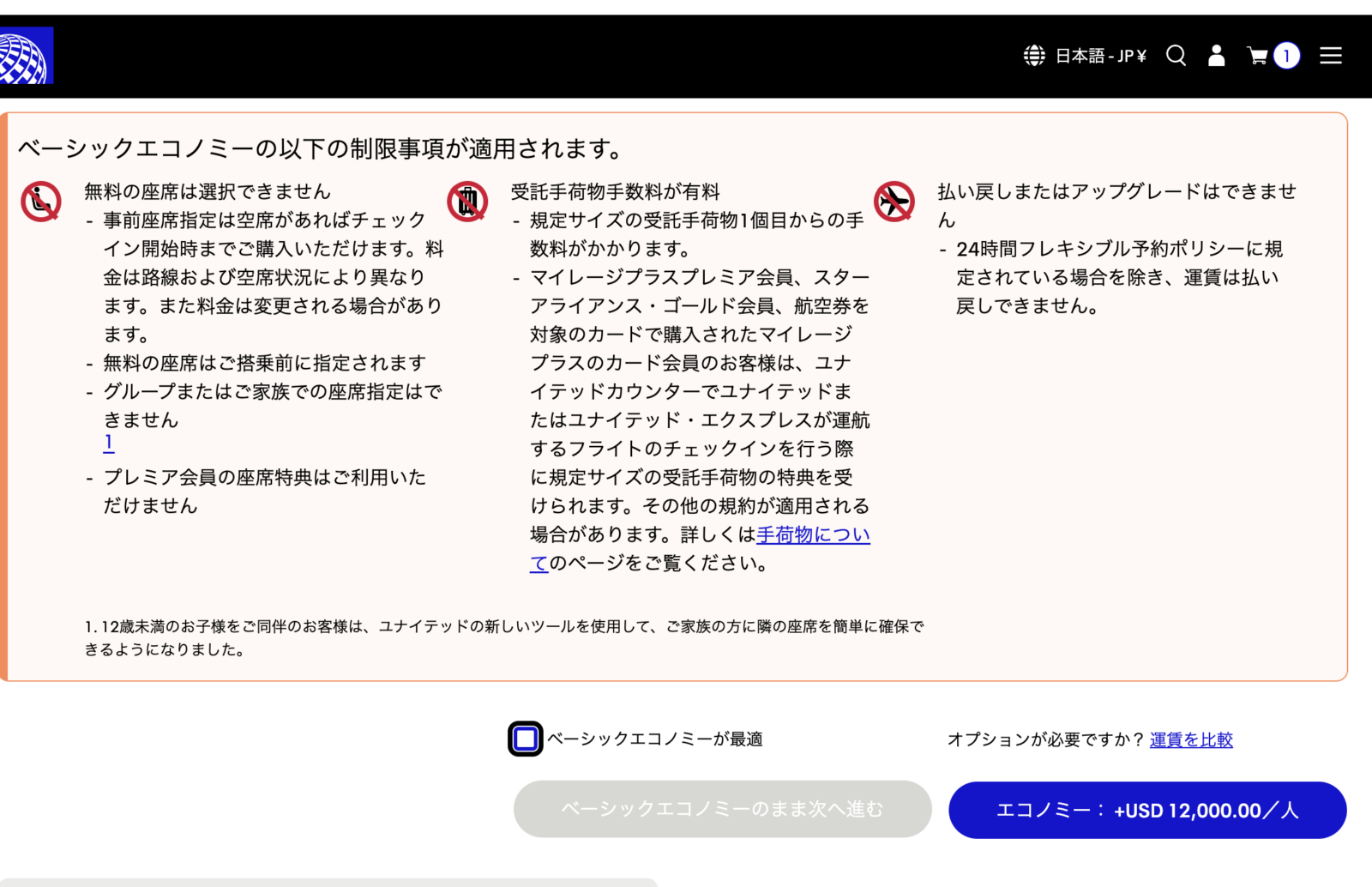Change language from 日本語 - JP¥
1372x887 pixels.
click(1101, 56)
